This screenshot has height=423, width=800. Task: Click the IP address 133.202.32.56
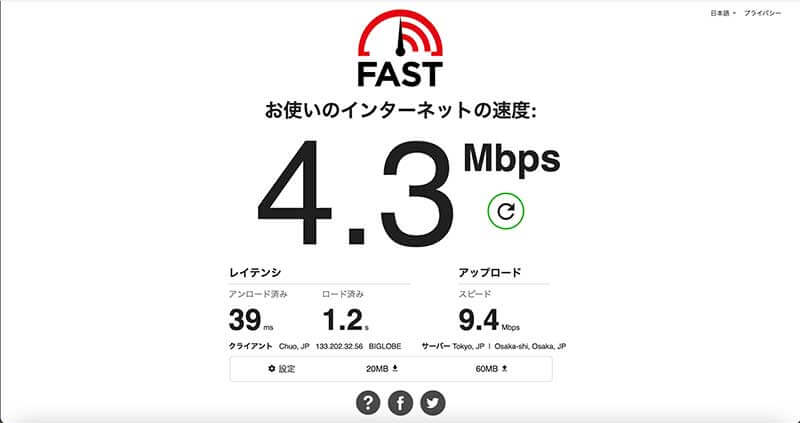click(339, 346)
